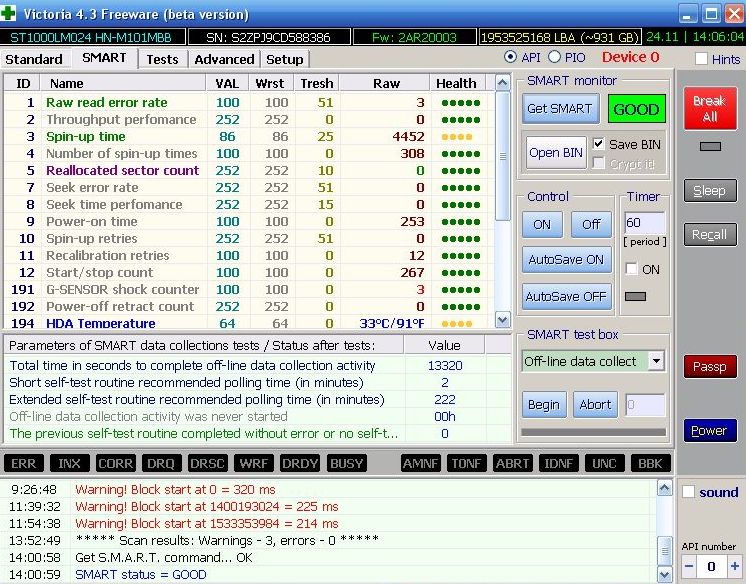The height and width of the screenshot is (584, 746).
Task: Begin the SMART test
Action: point(544,405)
